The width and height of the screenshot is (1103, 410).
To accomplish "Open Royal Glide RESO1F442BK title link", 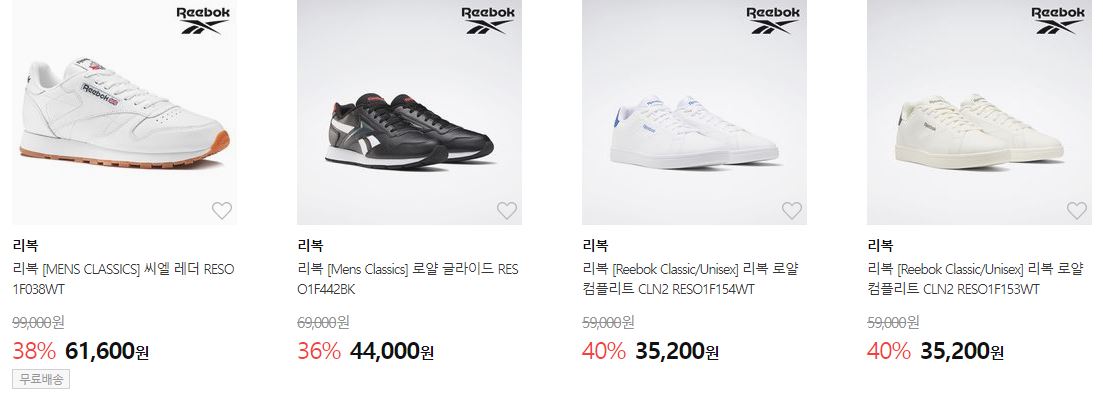I will (x=408, y=279).
